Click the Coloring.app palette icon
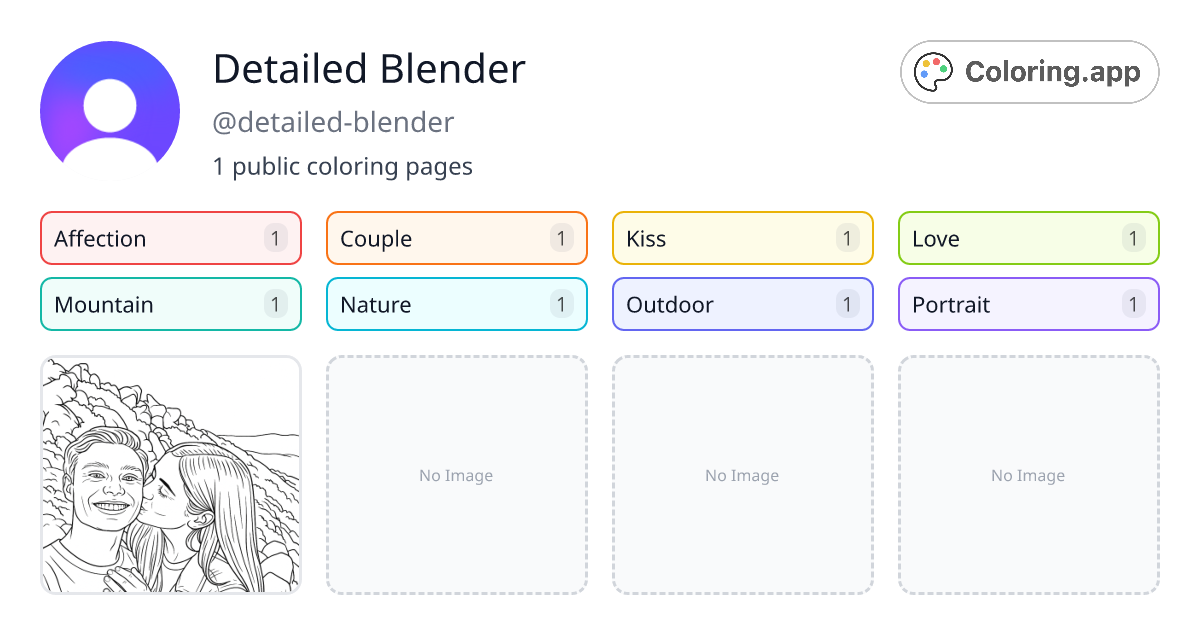1200x630 pixels. coord(934,71)
